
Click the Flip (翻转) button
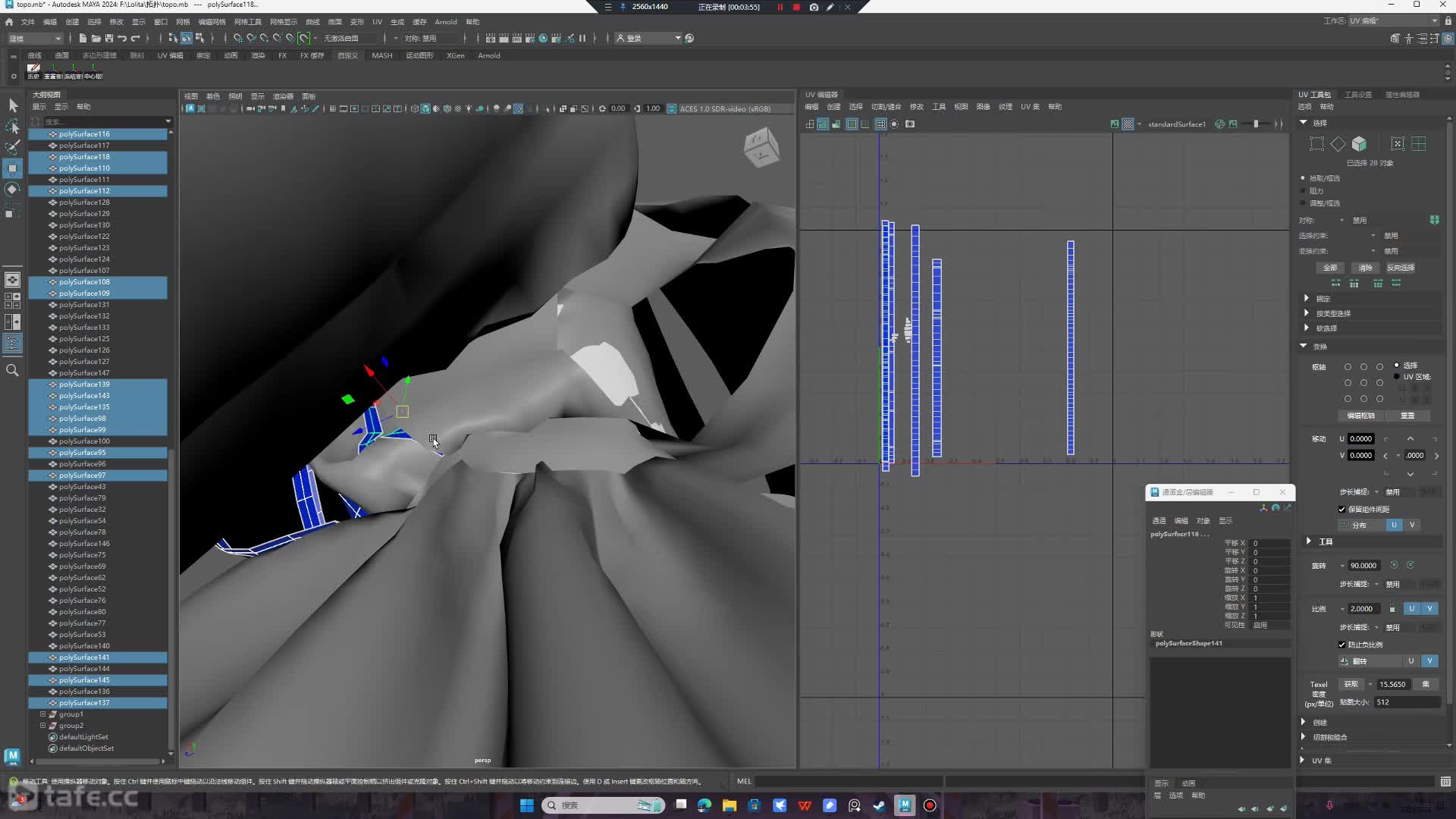pyautogui.click(x=1370, y=661)
